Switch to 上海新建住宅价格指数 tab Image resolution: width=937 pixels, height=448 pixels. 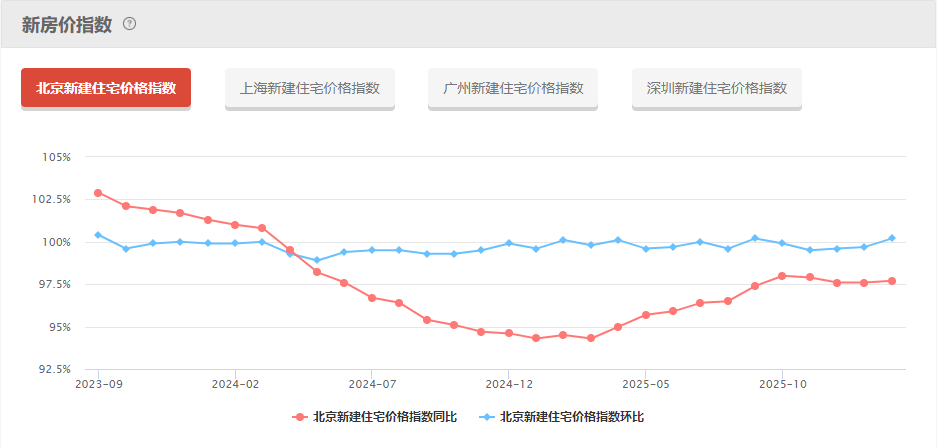coord(310,88)
